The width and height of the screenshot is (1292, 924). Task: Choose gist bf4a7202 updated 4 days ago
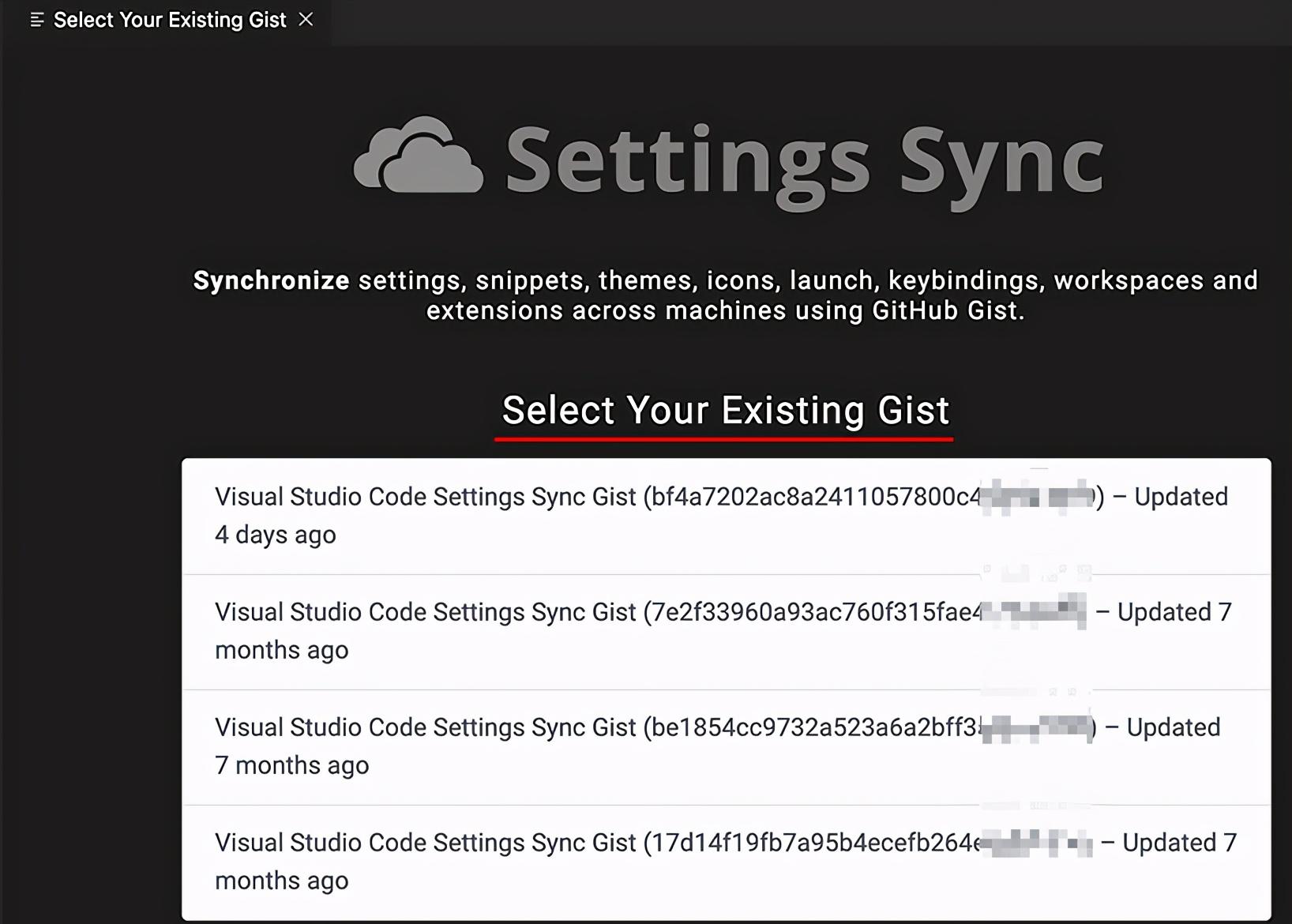(x=726, y=516)
